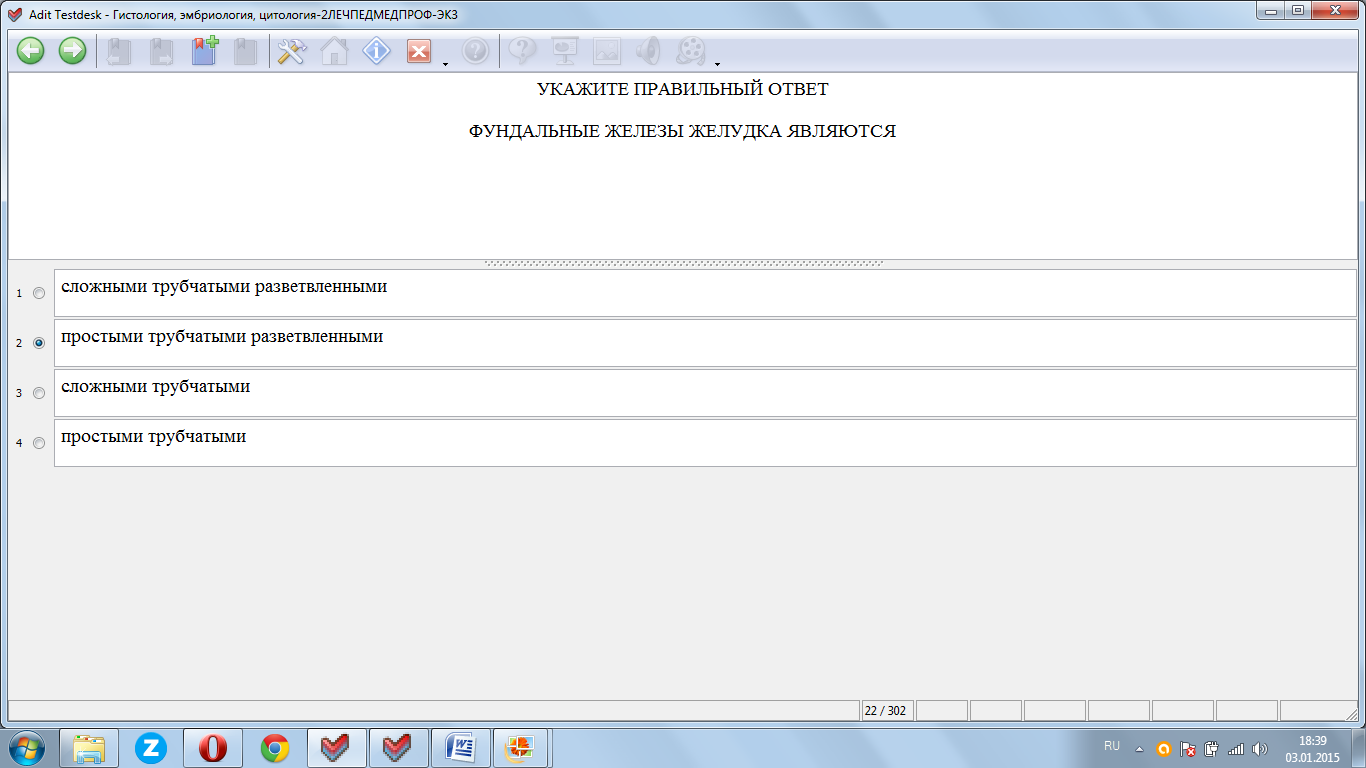This screenshot has width=1366, height=768.
Task: Click the grayed speaker audio icon
Action: [x=649, y=51]
